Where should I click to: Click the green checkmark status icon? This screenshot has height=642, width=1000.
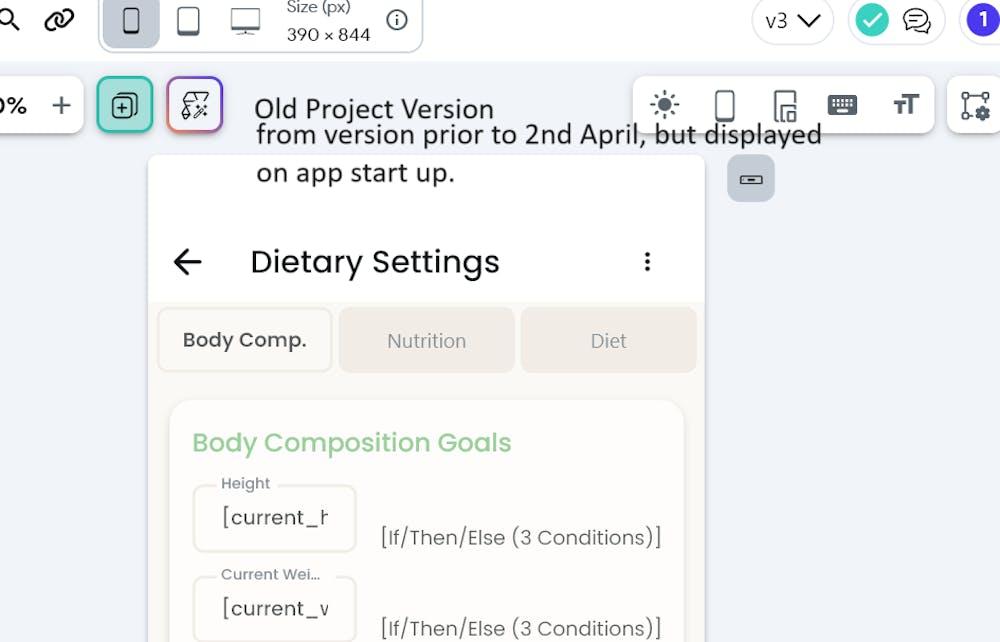[872, 20]
